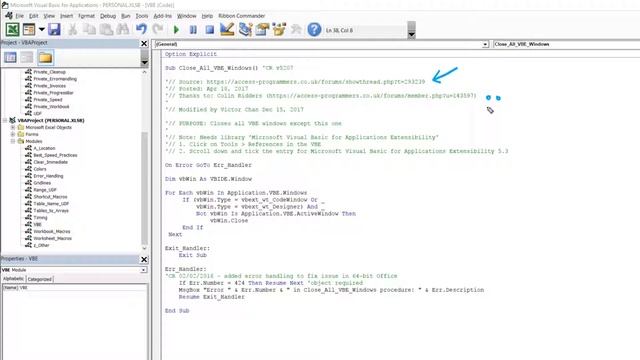This screenshot has height=360, width=640.
Task: Open the File menu
Action: pyautogui.click(x=20, y=16)
